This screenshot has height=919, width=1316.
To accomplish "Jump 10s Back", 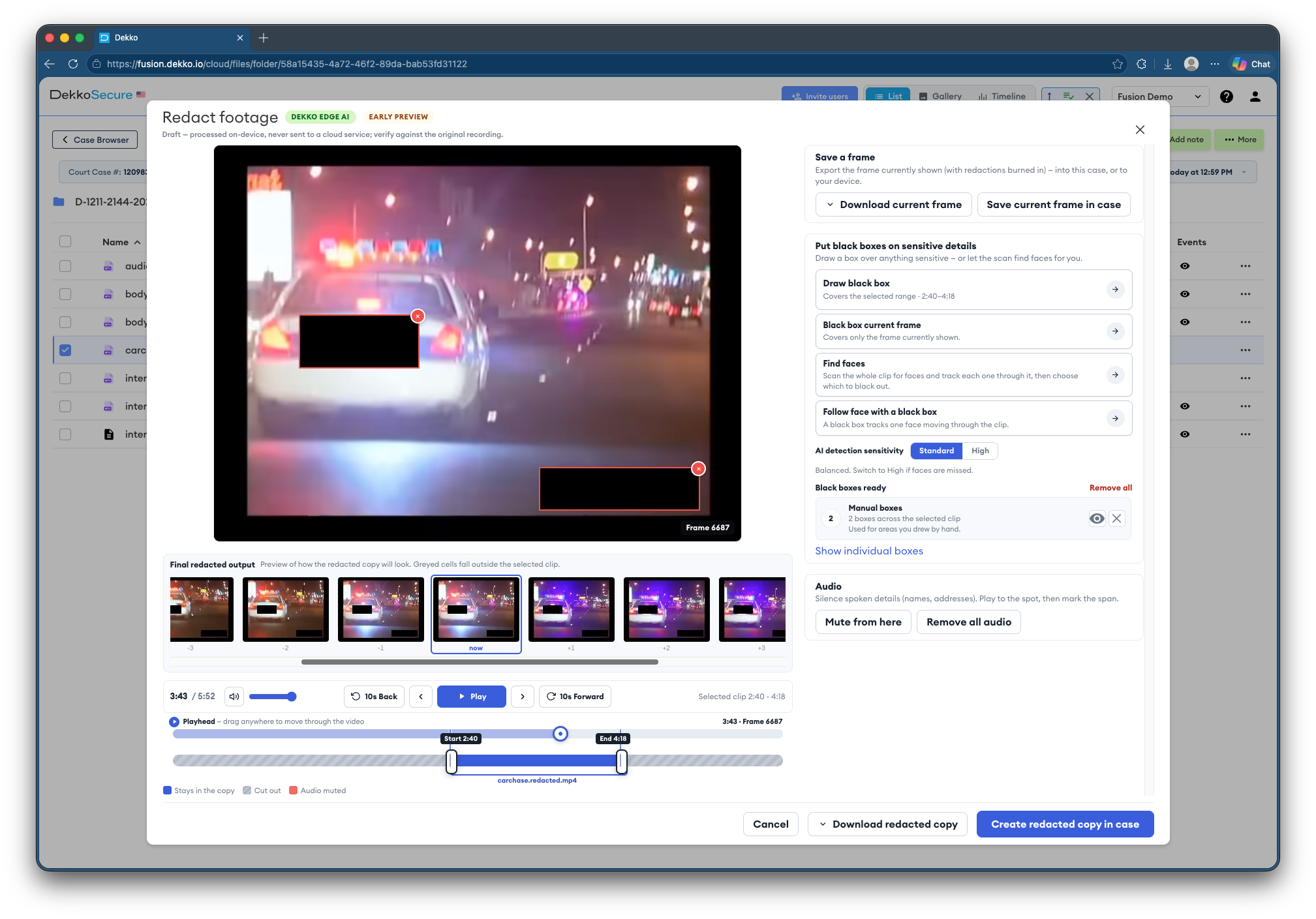I will (375, 697).
